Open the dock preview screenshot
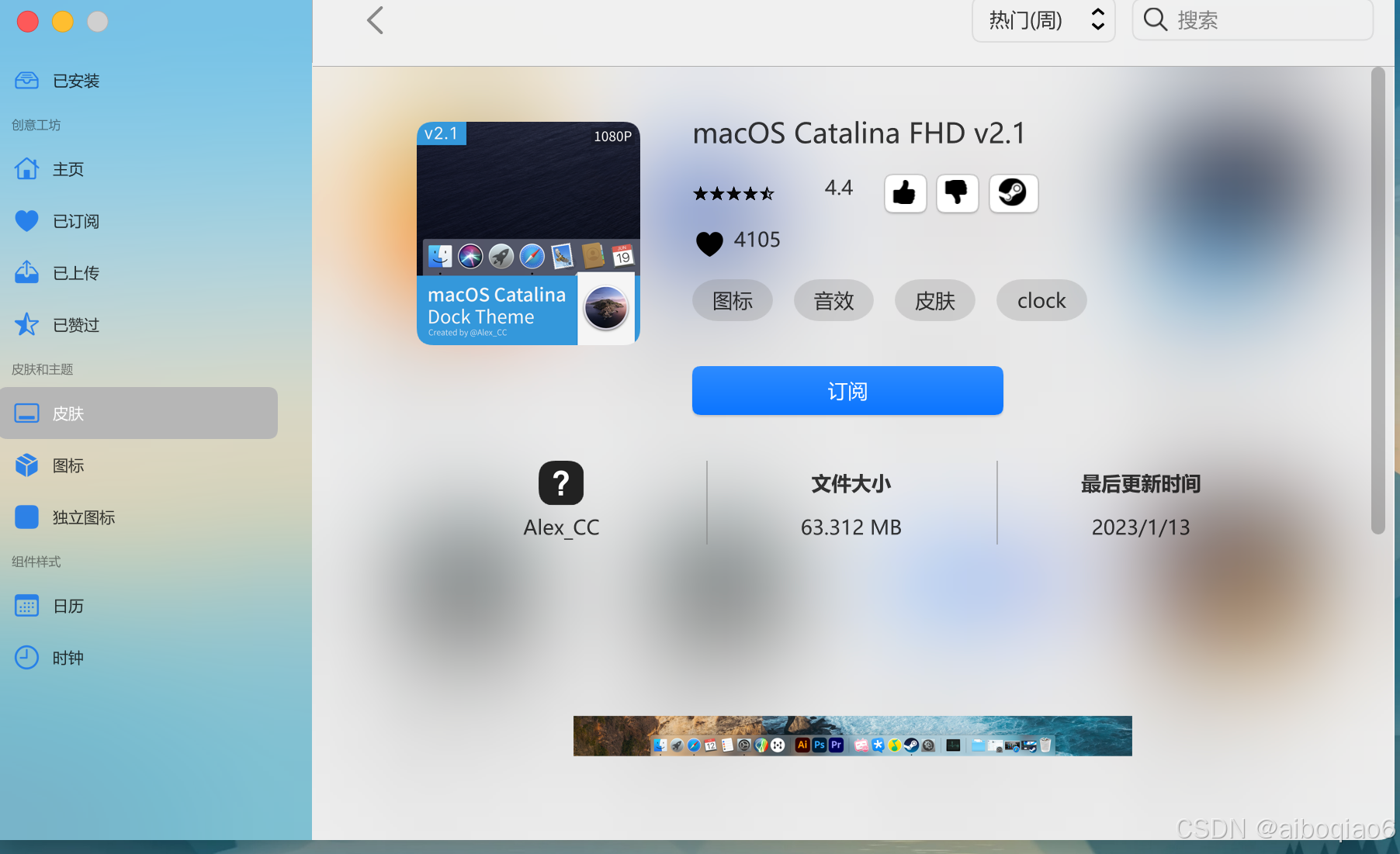This screenshot has width=1400, height=854. coord(852,735)
